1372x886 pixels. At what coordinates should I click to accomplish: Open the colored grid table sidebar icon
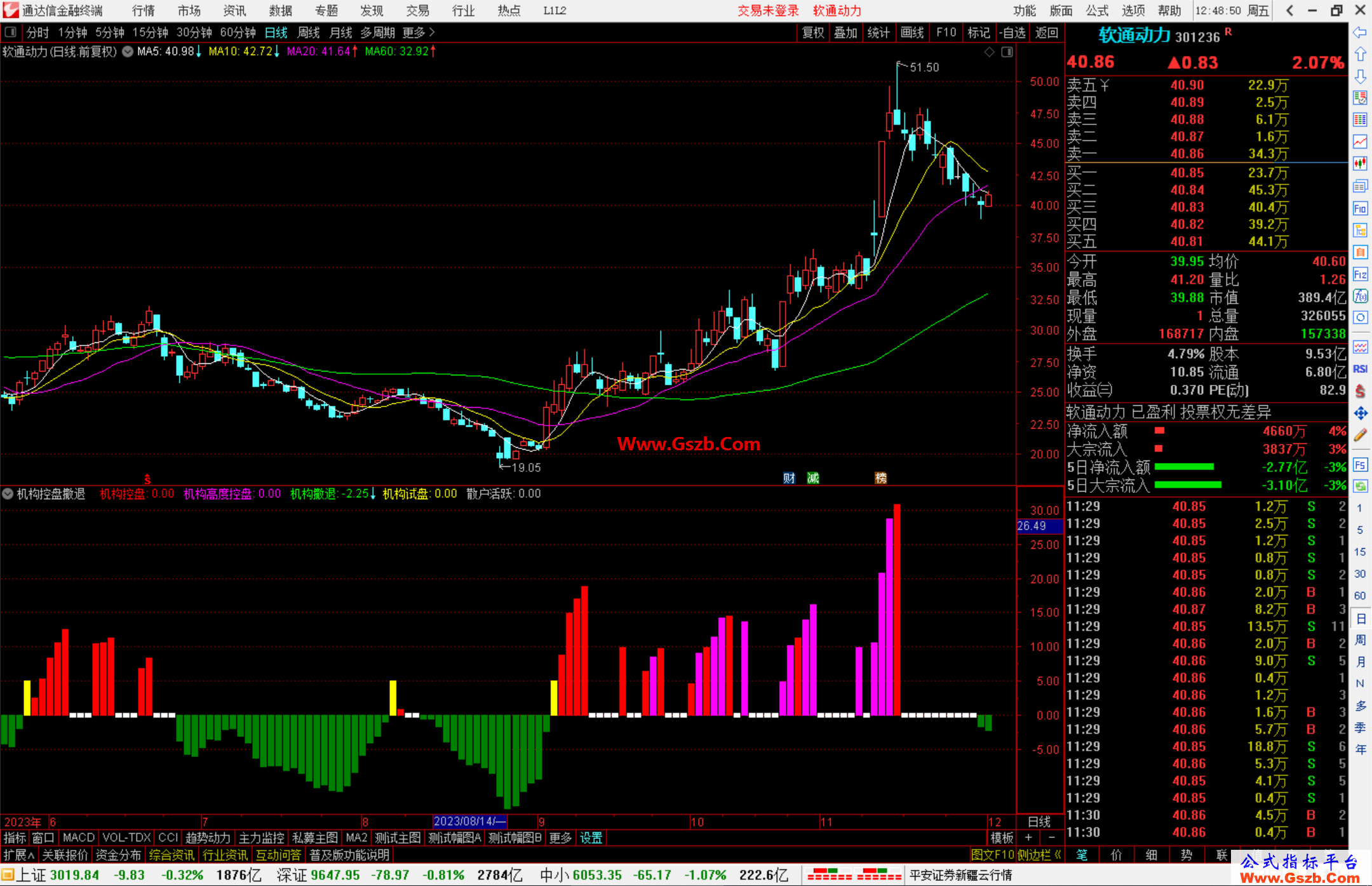1360,120
